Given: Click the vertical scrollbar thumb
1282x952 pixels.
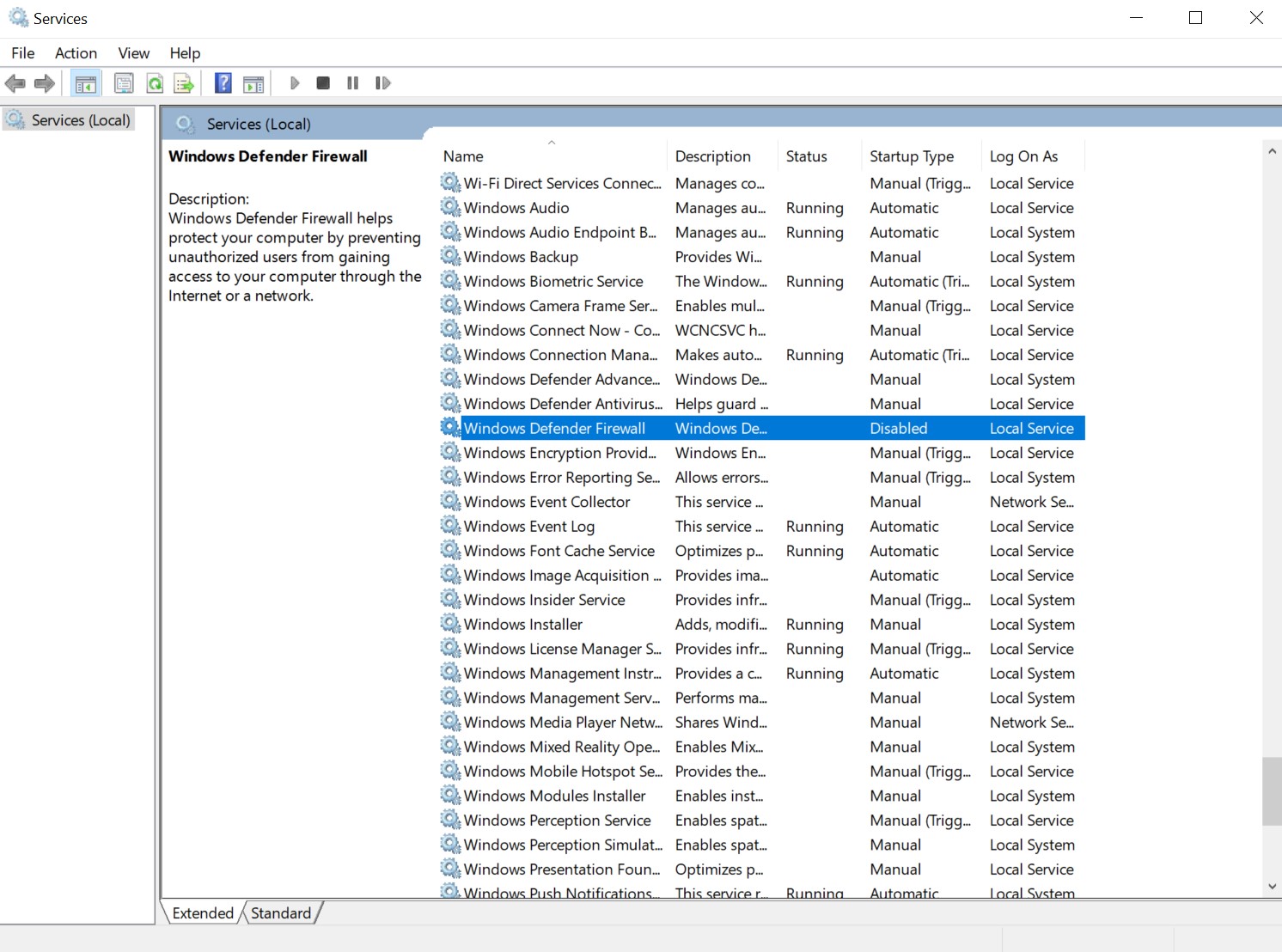Looking at the screenshot, I should pos(1273,791).
